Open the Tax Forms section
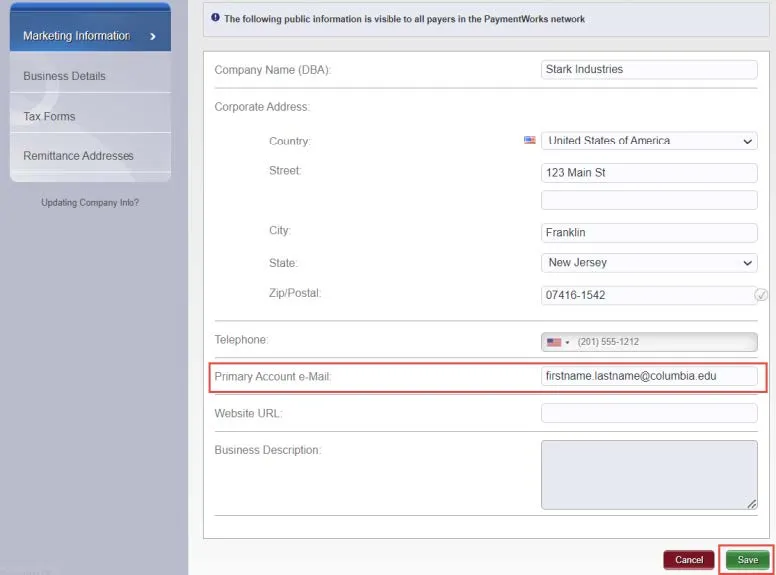776x575 pixels. pyautogui.click(x=90, y=115)
